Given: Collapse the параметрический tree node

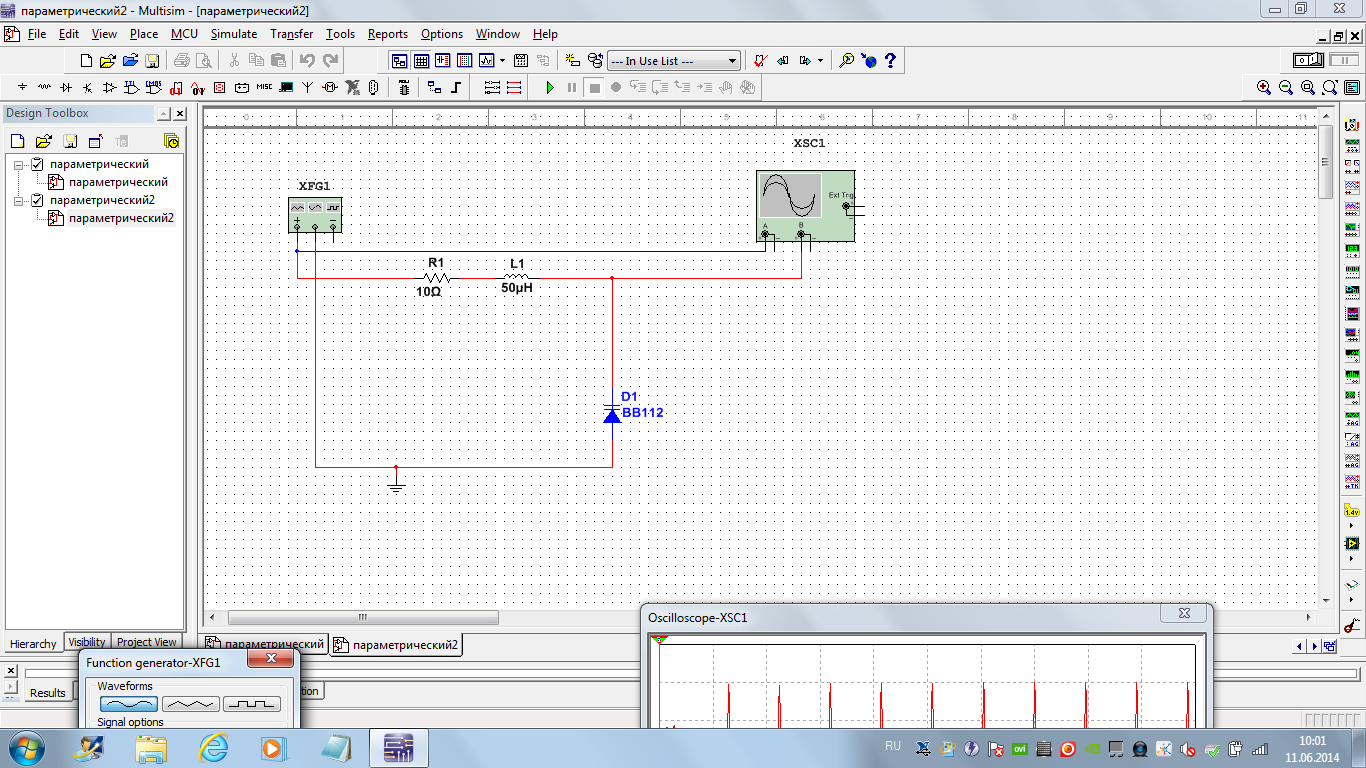Looking at the screenshot, I should [18, 164].
